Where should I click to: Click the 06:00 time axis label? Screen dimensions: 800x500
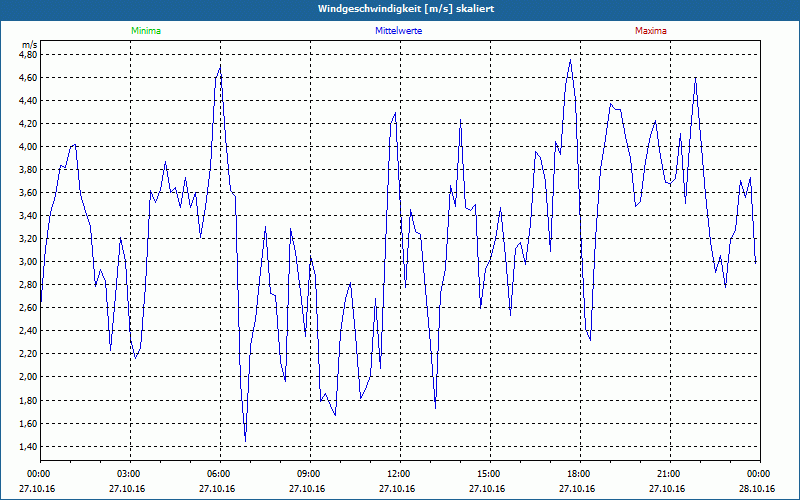click(220, 474)
